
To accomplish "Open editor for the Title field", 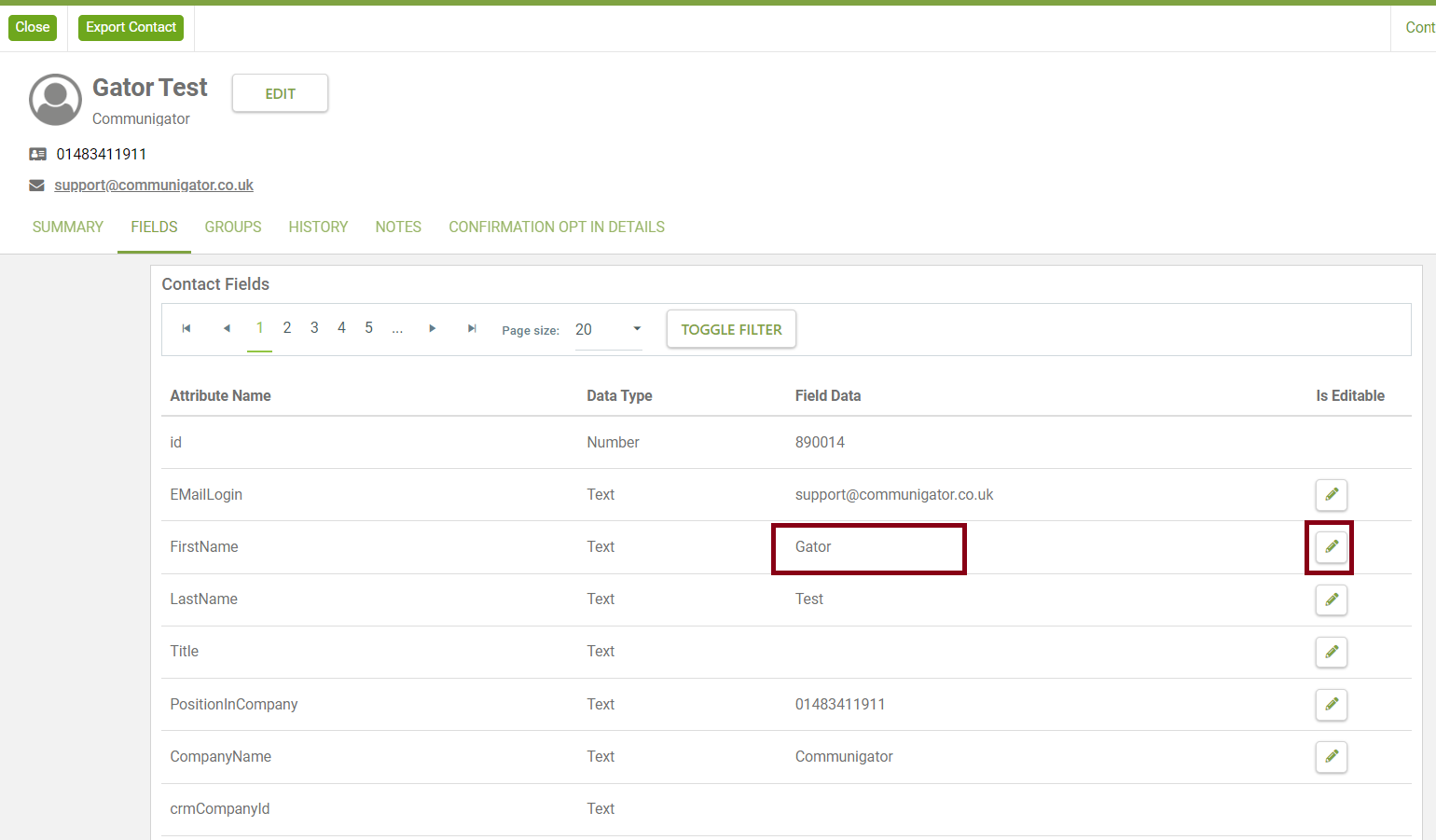I will (1331, 652).
